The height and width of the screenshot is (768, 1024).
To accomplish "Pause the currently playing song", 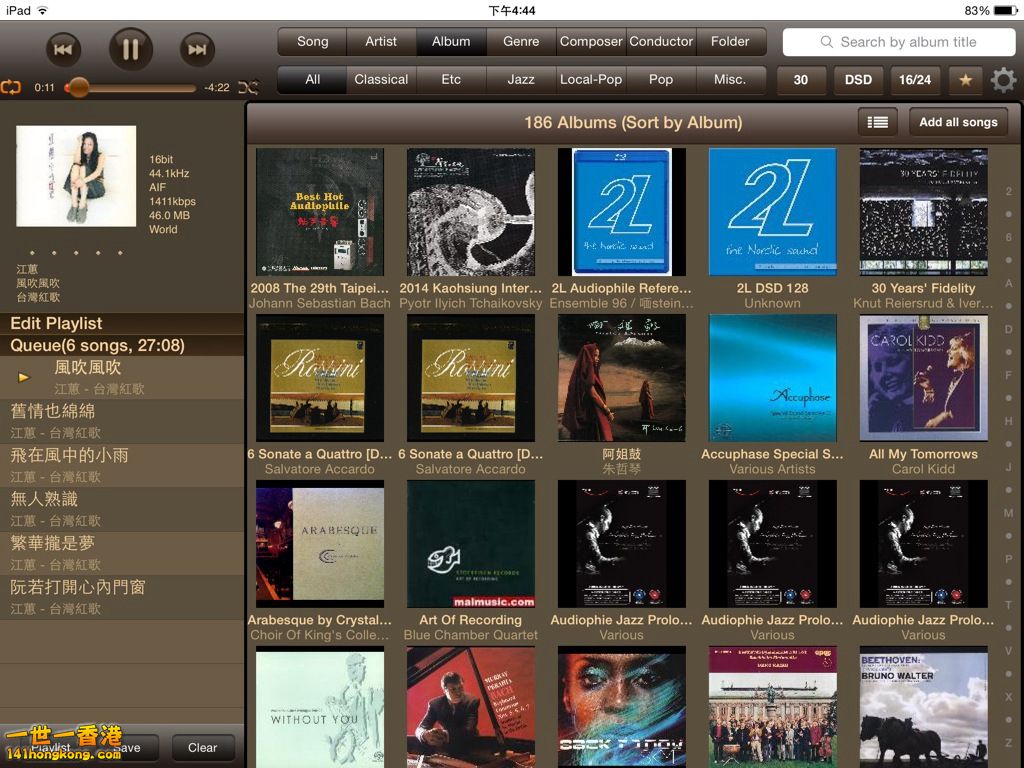I will (131, 48).
